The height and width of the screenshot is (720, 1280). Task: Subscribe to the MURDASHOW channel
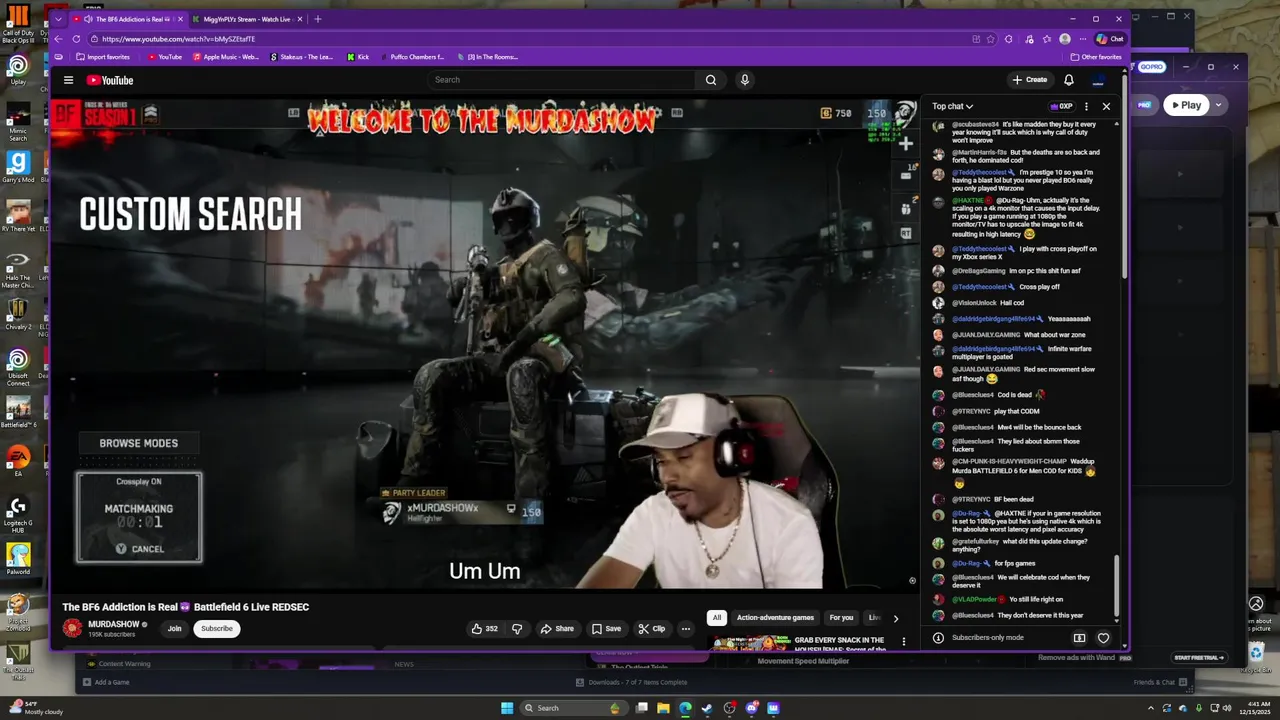(x=216, y=629)
